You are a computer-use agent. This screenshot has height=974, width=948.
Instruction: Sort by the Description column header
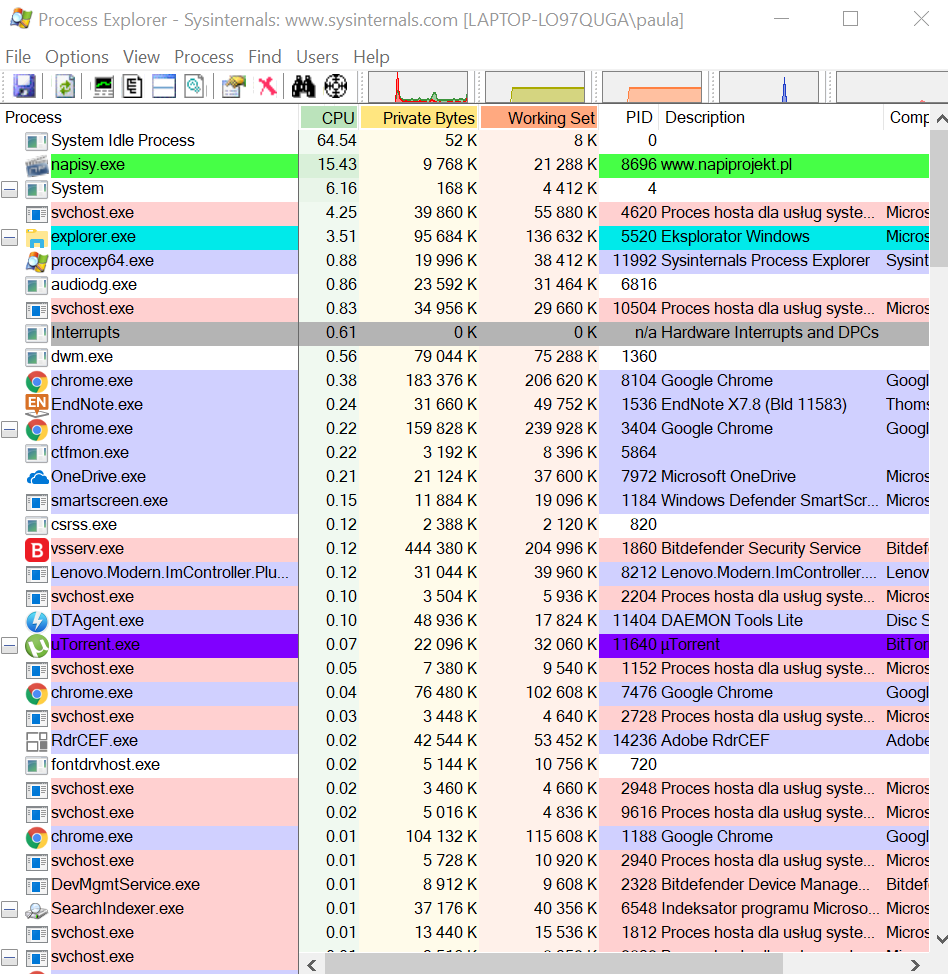coord(770,117)
